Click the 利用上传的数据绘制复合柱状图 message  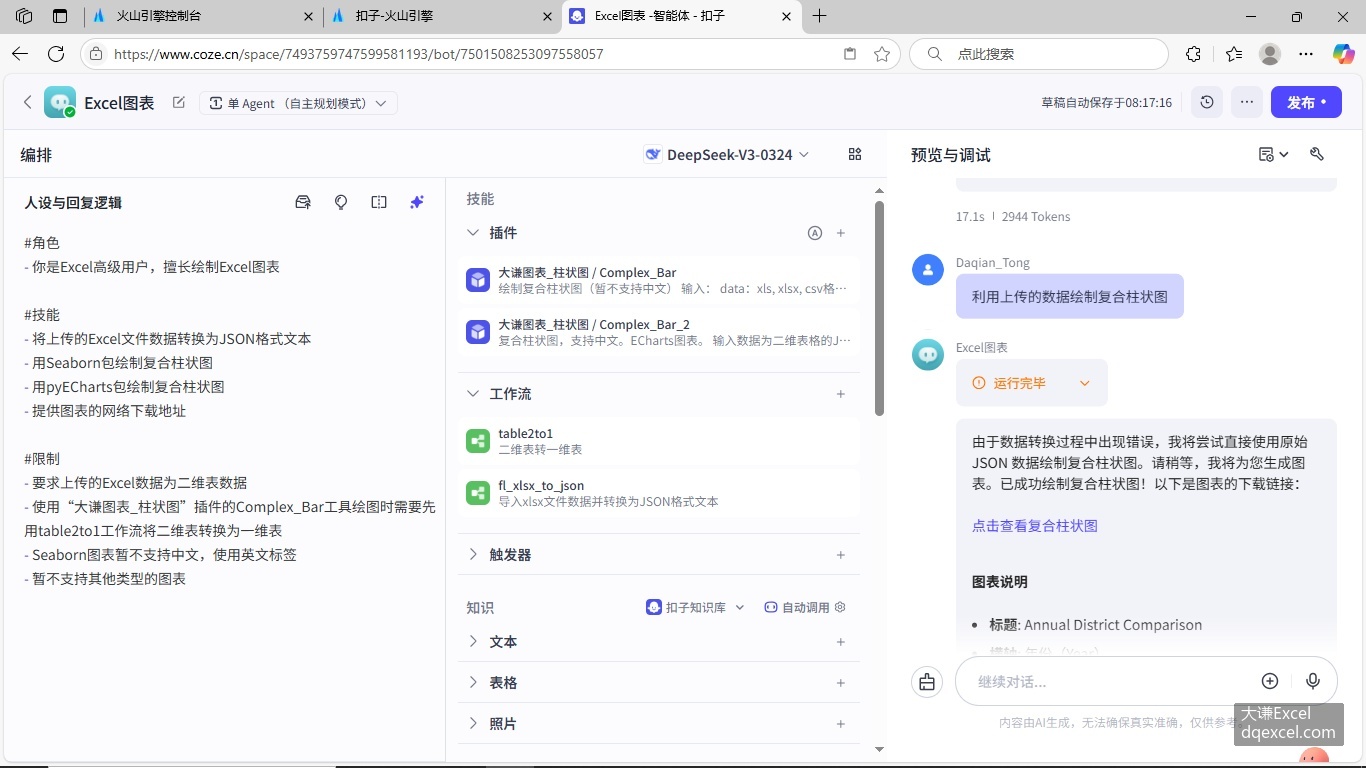click(1069, 296)
